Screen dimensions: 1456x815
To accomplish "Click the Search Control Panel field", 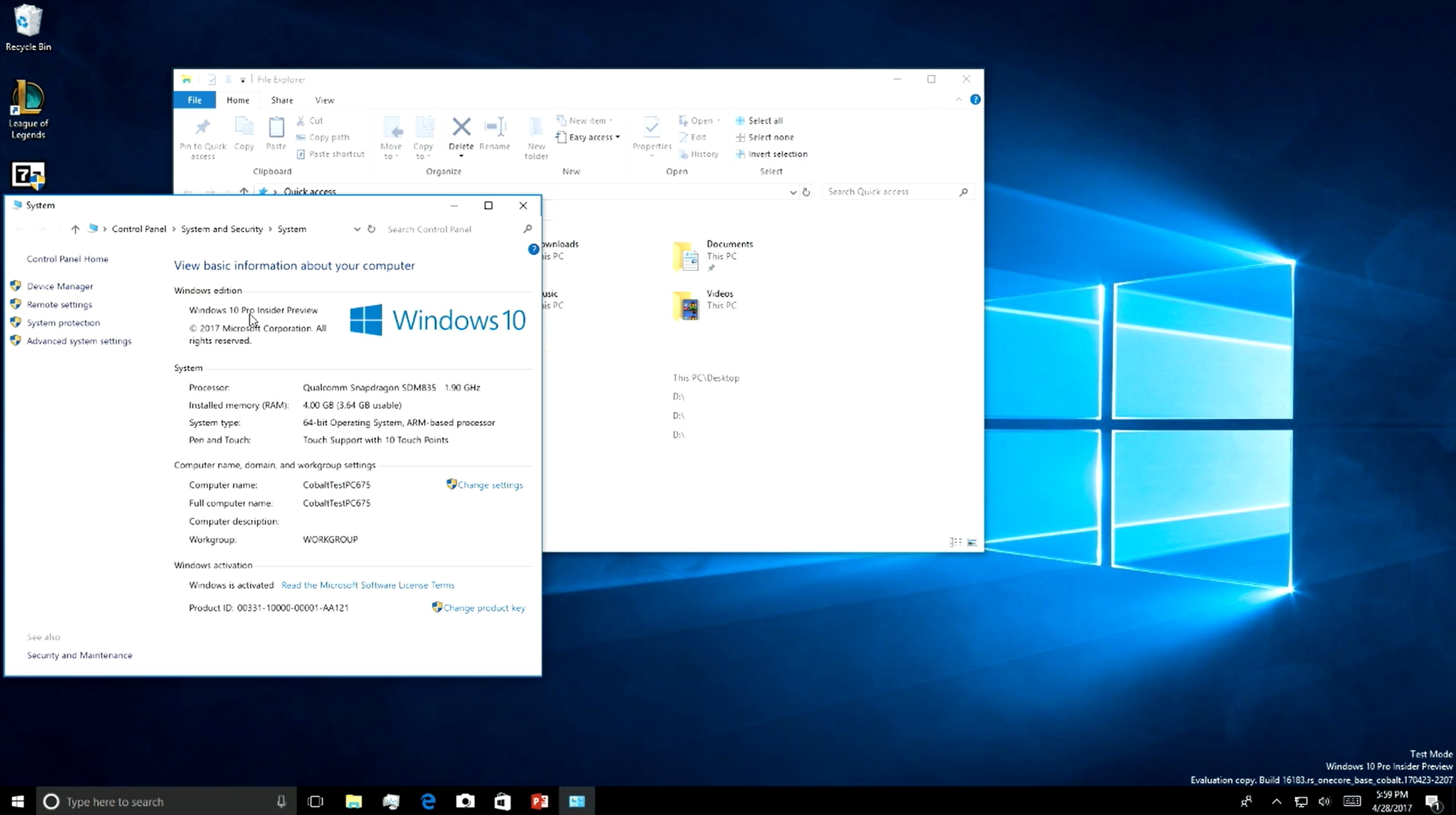I will [452, 229].
